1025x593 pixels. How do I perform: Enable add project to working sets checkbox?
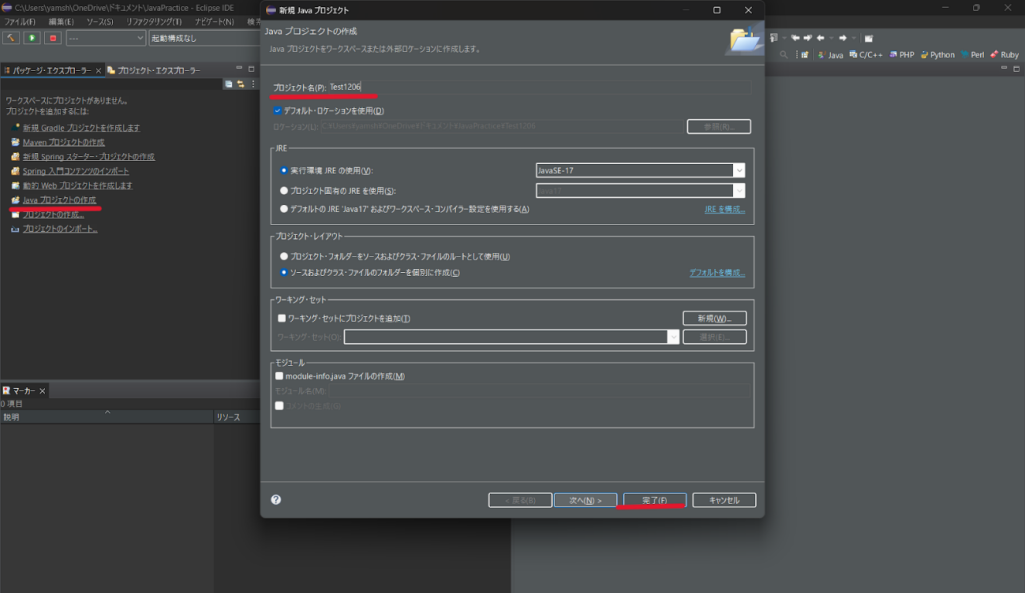coord(282,318)
